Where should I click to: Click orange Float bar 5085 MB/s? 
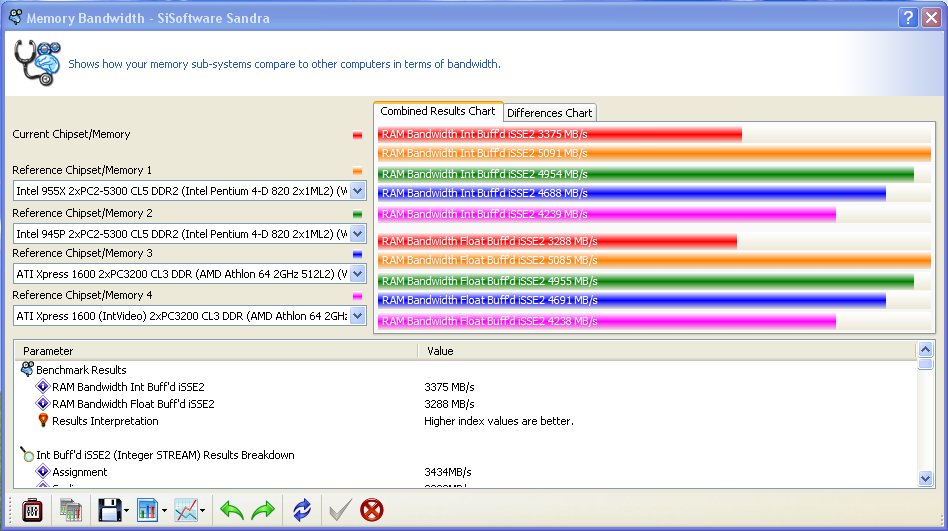(x=654, y=261)
